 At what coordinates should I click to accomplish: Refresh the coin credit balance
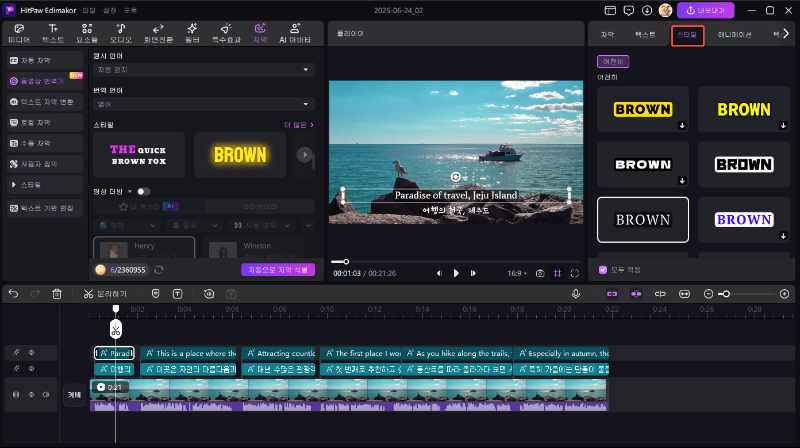[159, 270]
